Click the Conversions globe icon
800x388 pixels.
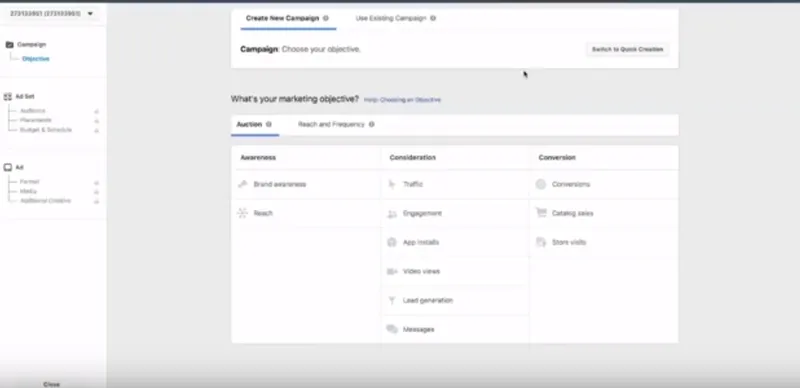[541, 184]
